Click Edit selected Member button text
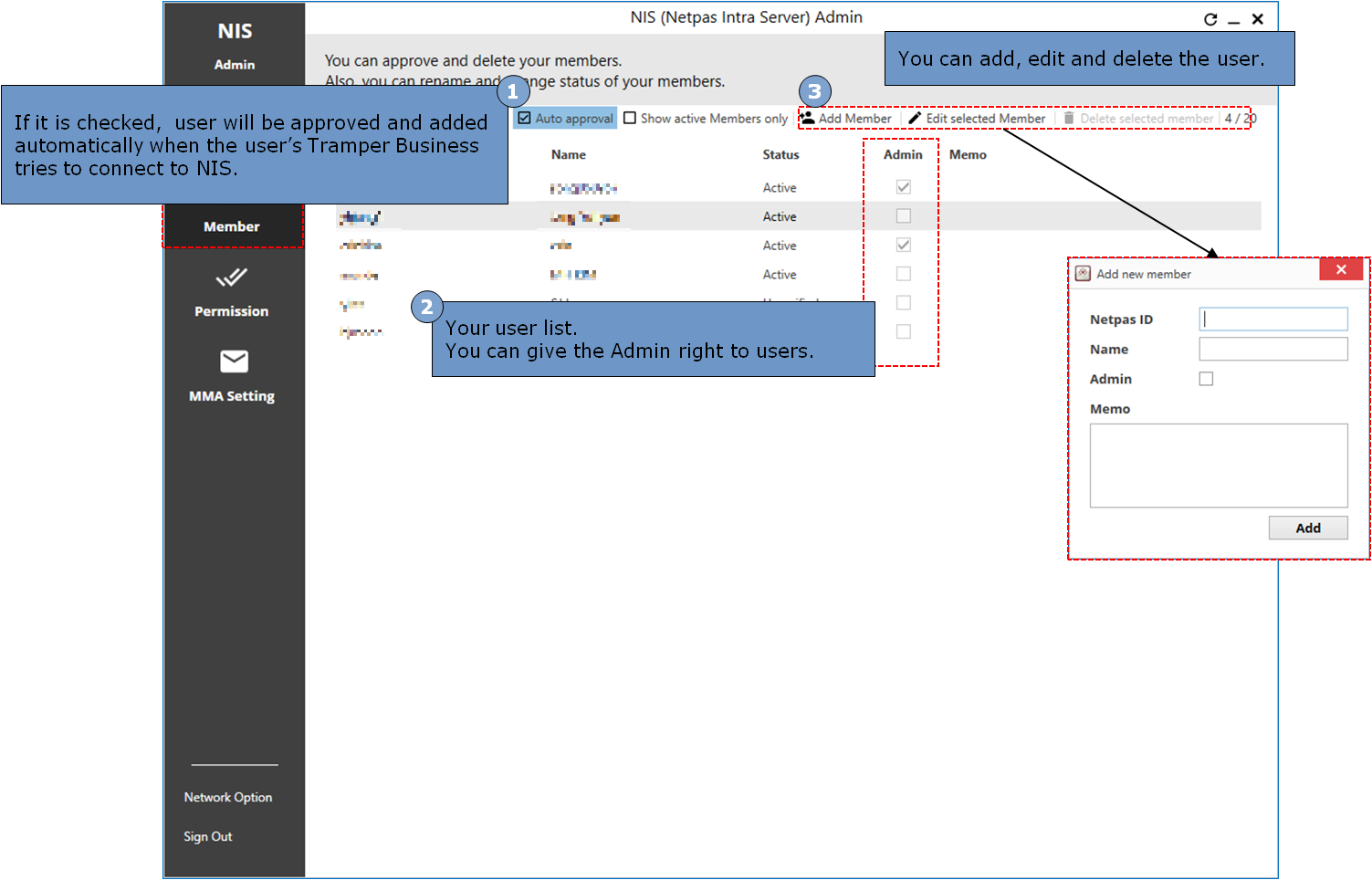 (x=986, y=119)
